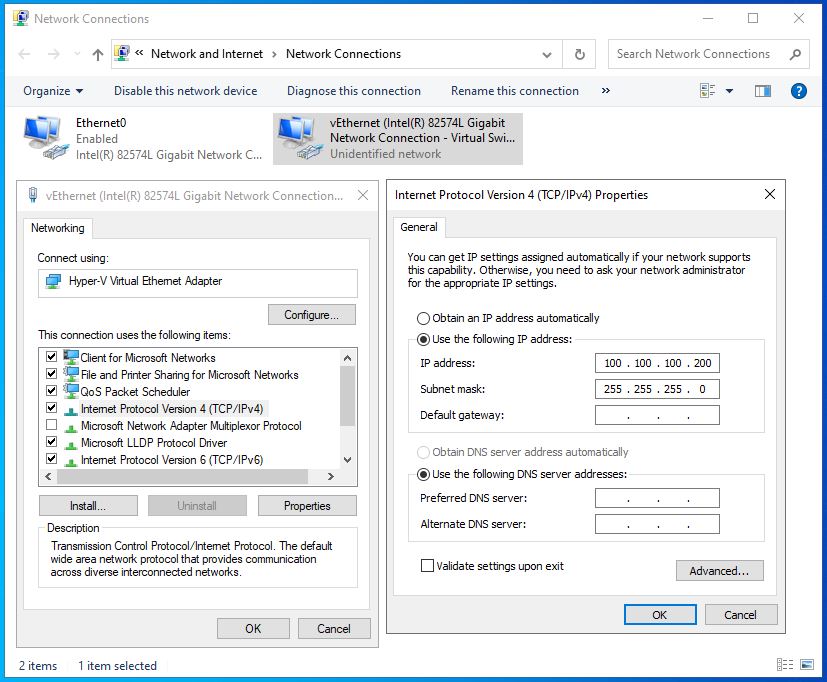Click the IP address field
The width and height of the screenshot is (827, 682).
(657, 363)
